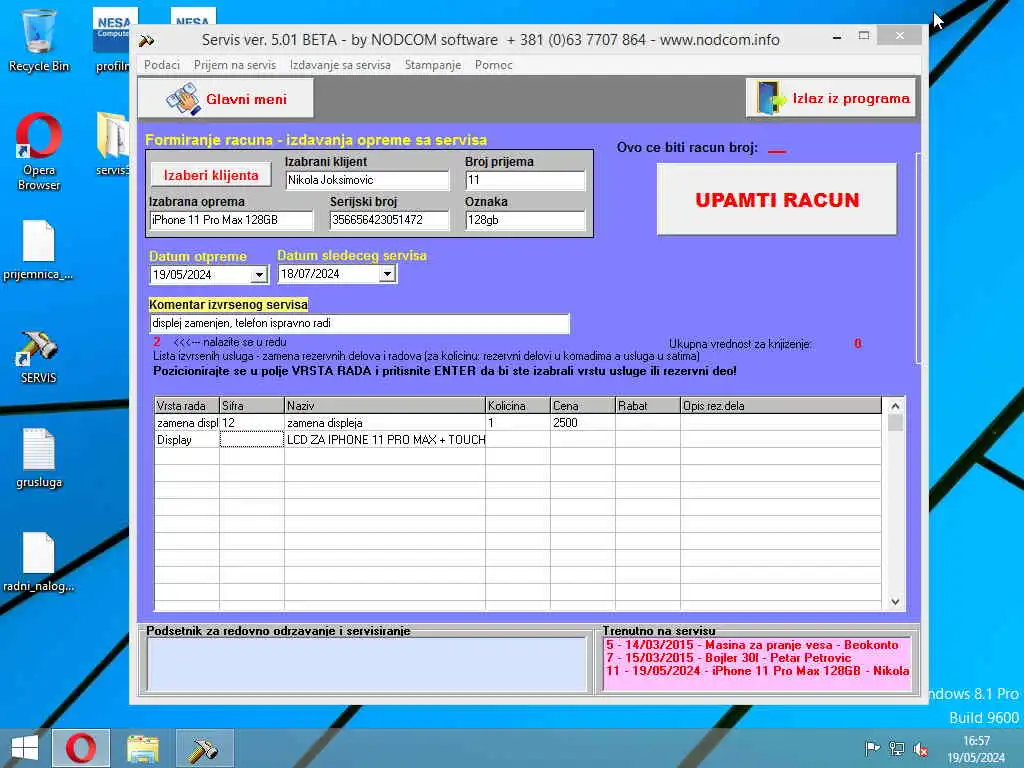Open the Action Center flag tray icon
The image size is (1024, 768).
click(x=872, y=748)
